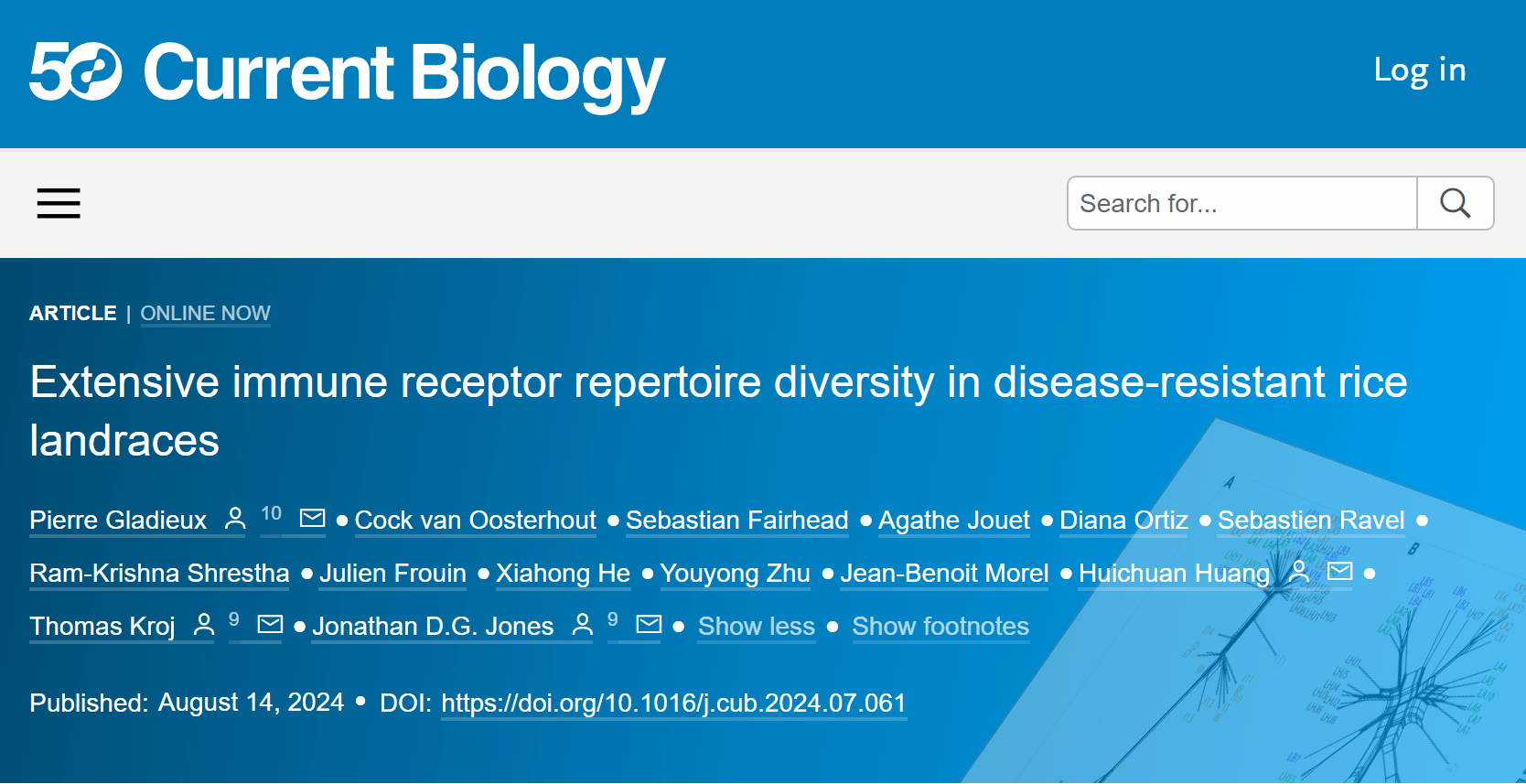This screenshot has width=1526, height=784.
Task: Click the envelope icon after Huichuan Huang
Action: (1340, 572)
